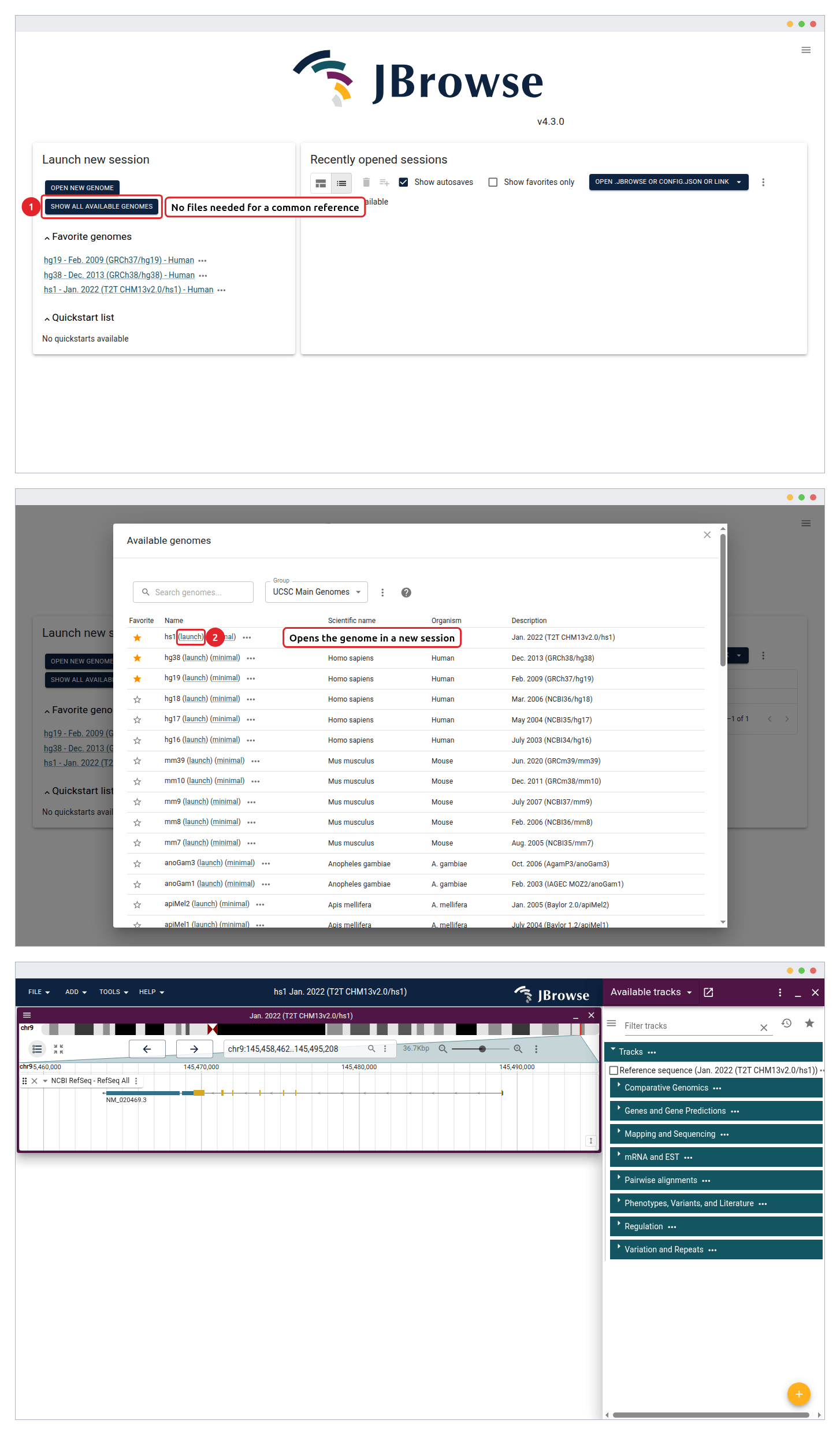Click OPEN NEW GENOME on top screen

82,188
